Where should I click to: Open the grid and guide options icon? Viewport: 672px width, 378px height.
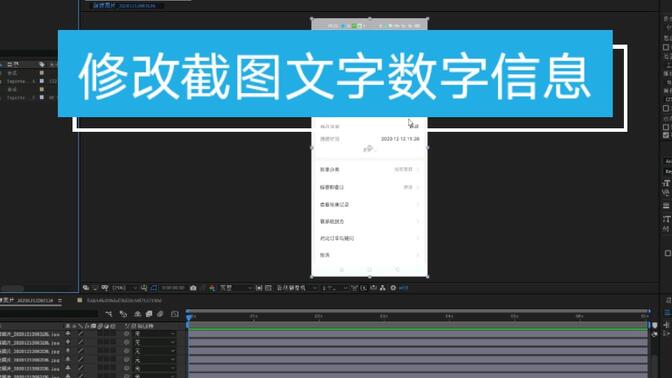click(x=144, y=288)
